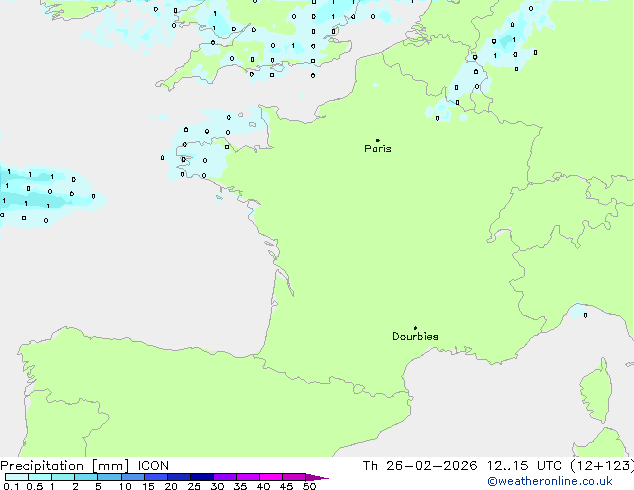
Task: Select the 5–10 mm legend swatch
Action: [109, 477]
